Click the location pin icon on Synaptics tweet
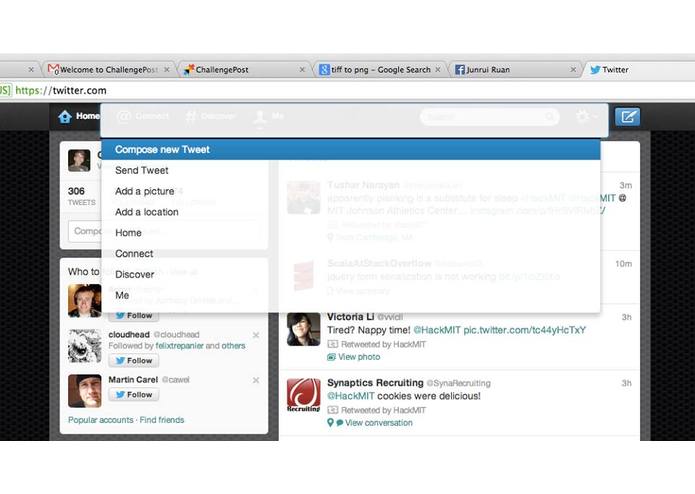The height and width of the screenshot is (494, 695). pyautogui.click(x=330, y=423)
